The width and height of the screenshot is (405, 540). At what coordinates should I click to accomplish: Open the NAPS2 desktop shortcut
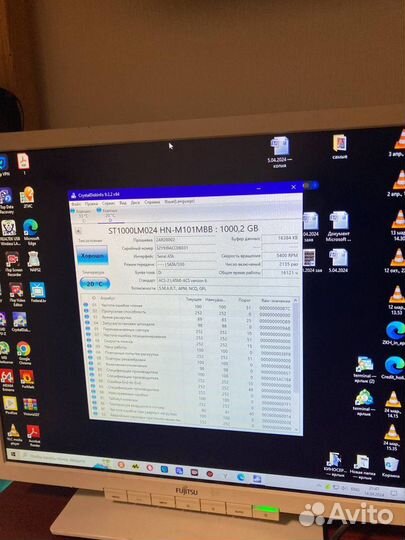pyautogui.click(x=34, y=262)
